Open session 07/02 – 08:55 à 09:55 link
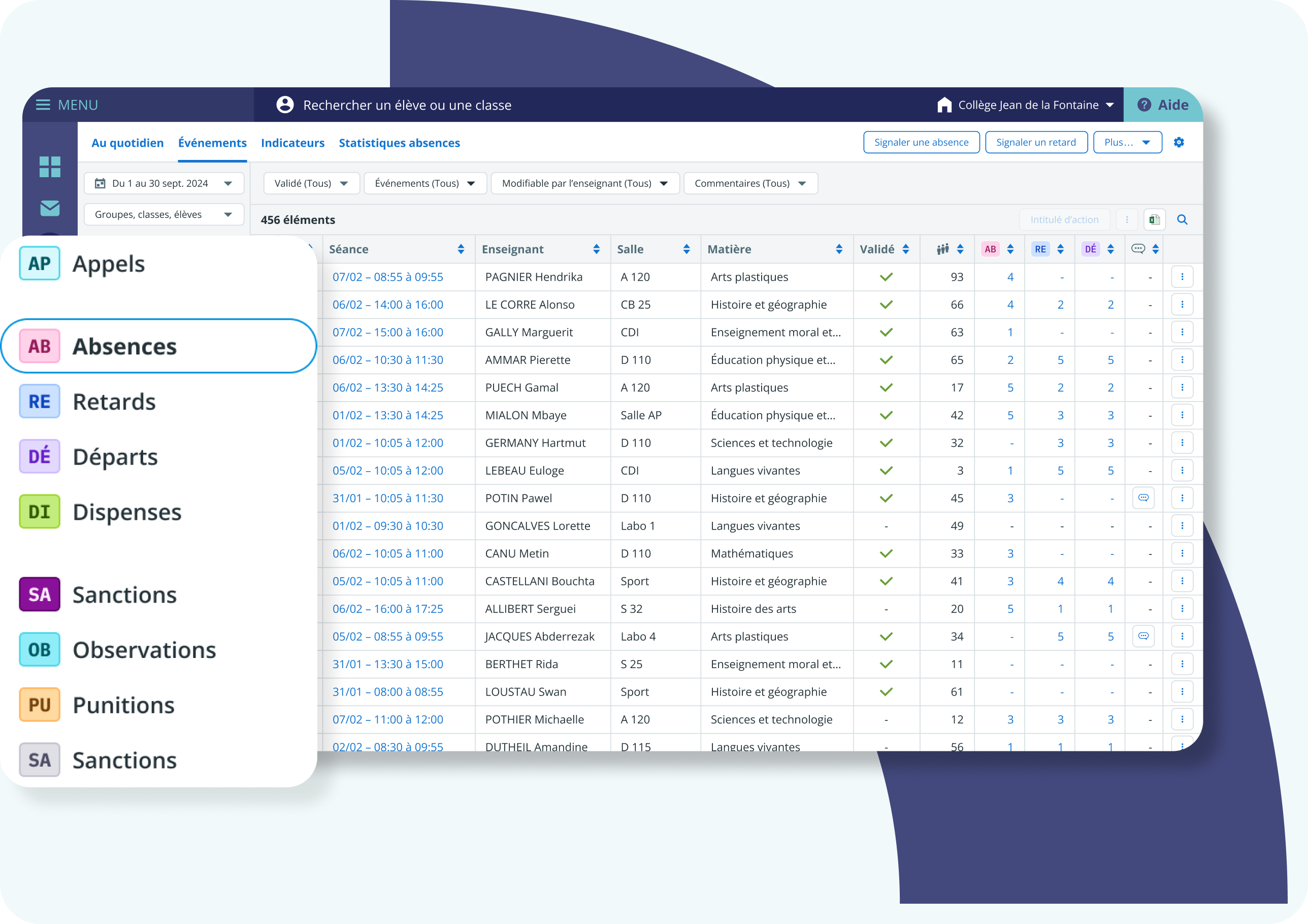Viewport: 1308px width, 924px height. tap(388, 277)
